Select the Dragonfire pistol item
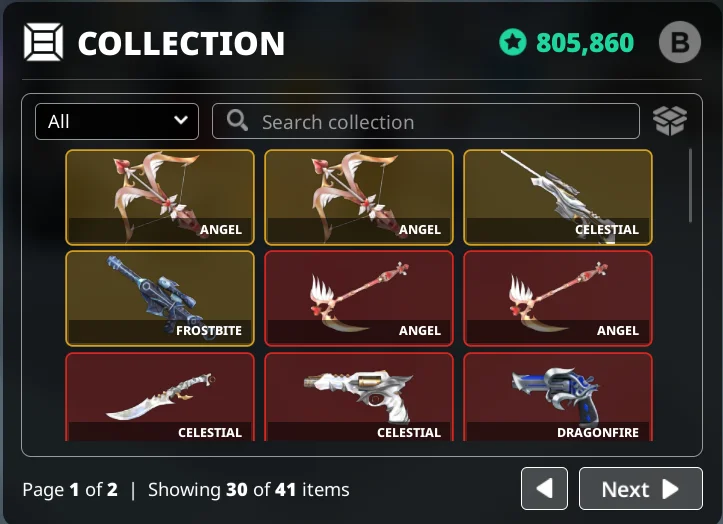 558,397
